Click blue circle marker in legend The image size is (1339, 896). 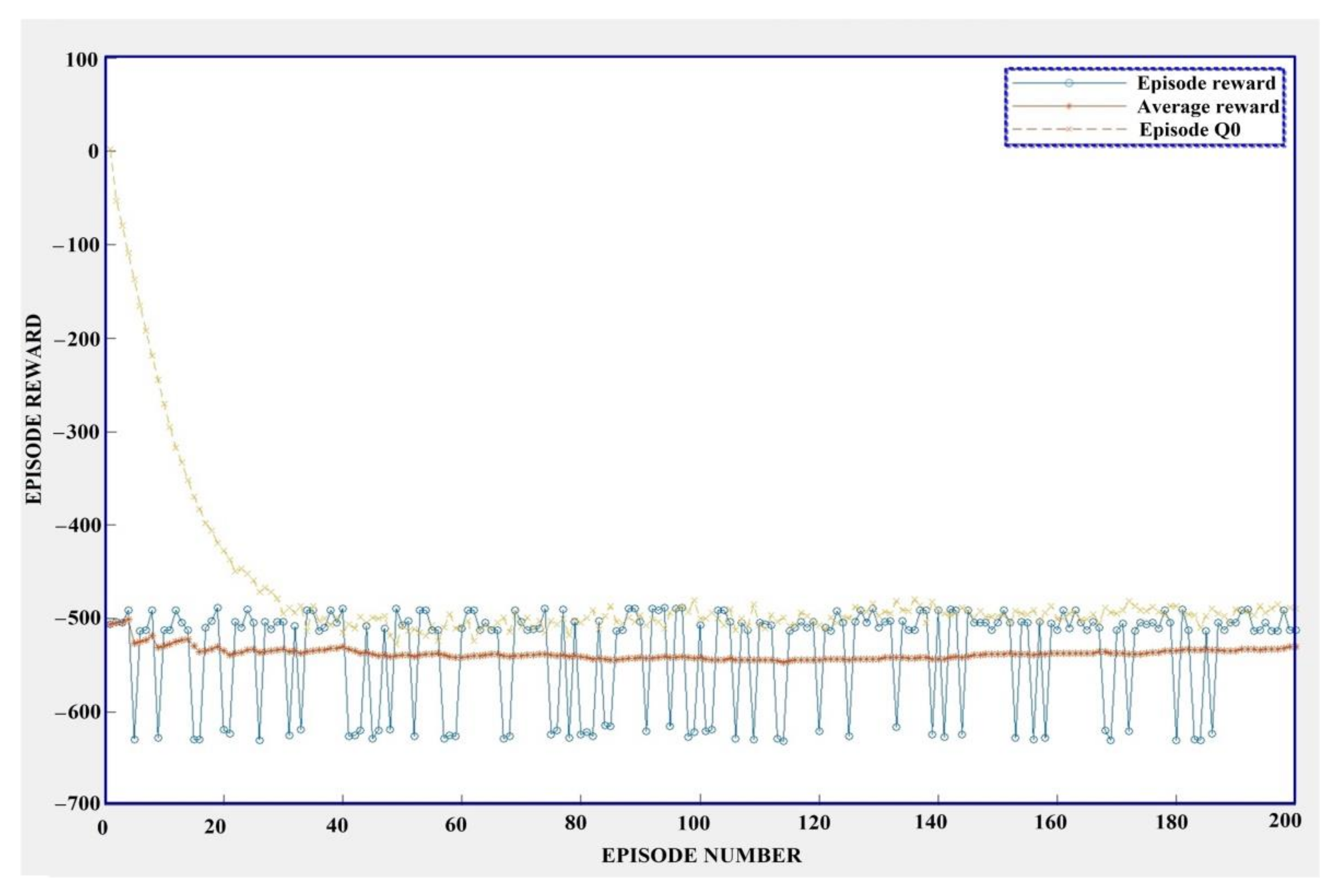click(1068, 83)
